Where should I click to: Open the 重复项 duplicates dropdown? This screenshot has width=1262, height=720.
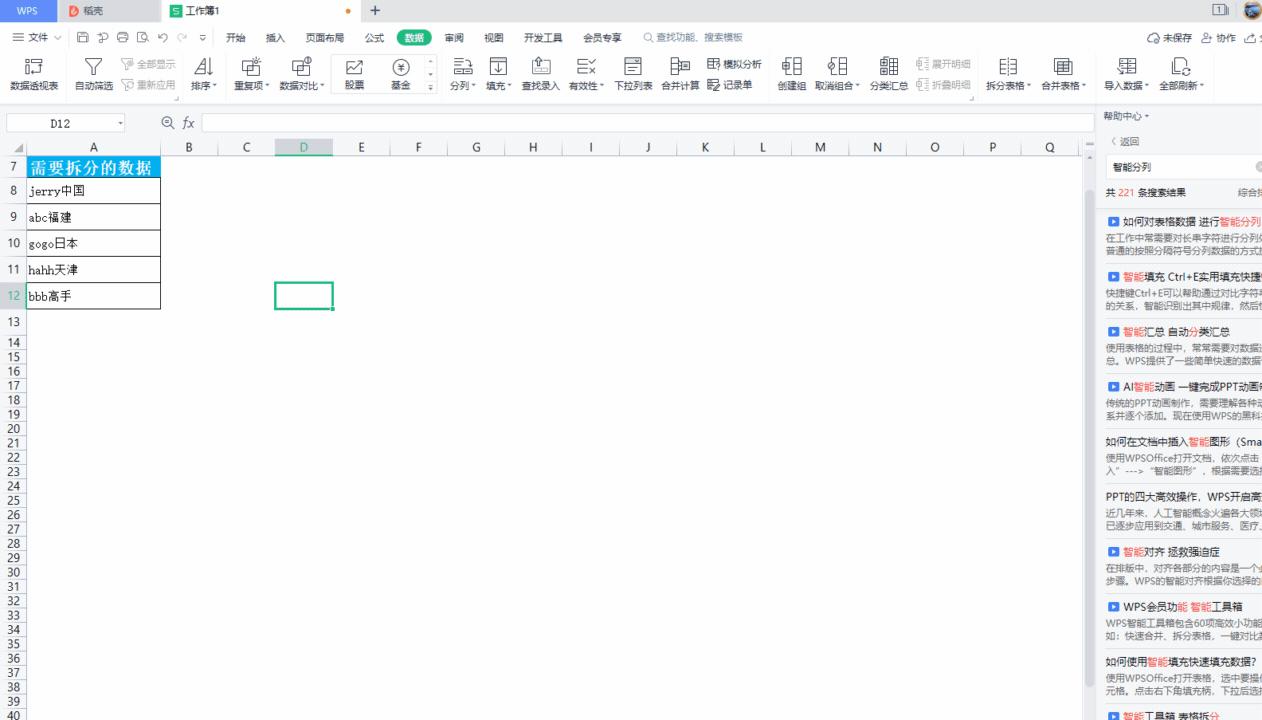(x=251, y=75)
